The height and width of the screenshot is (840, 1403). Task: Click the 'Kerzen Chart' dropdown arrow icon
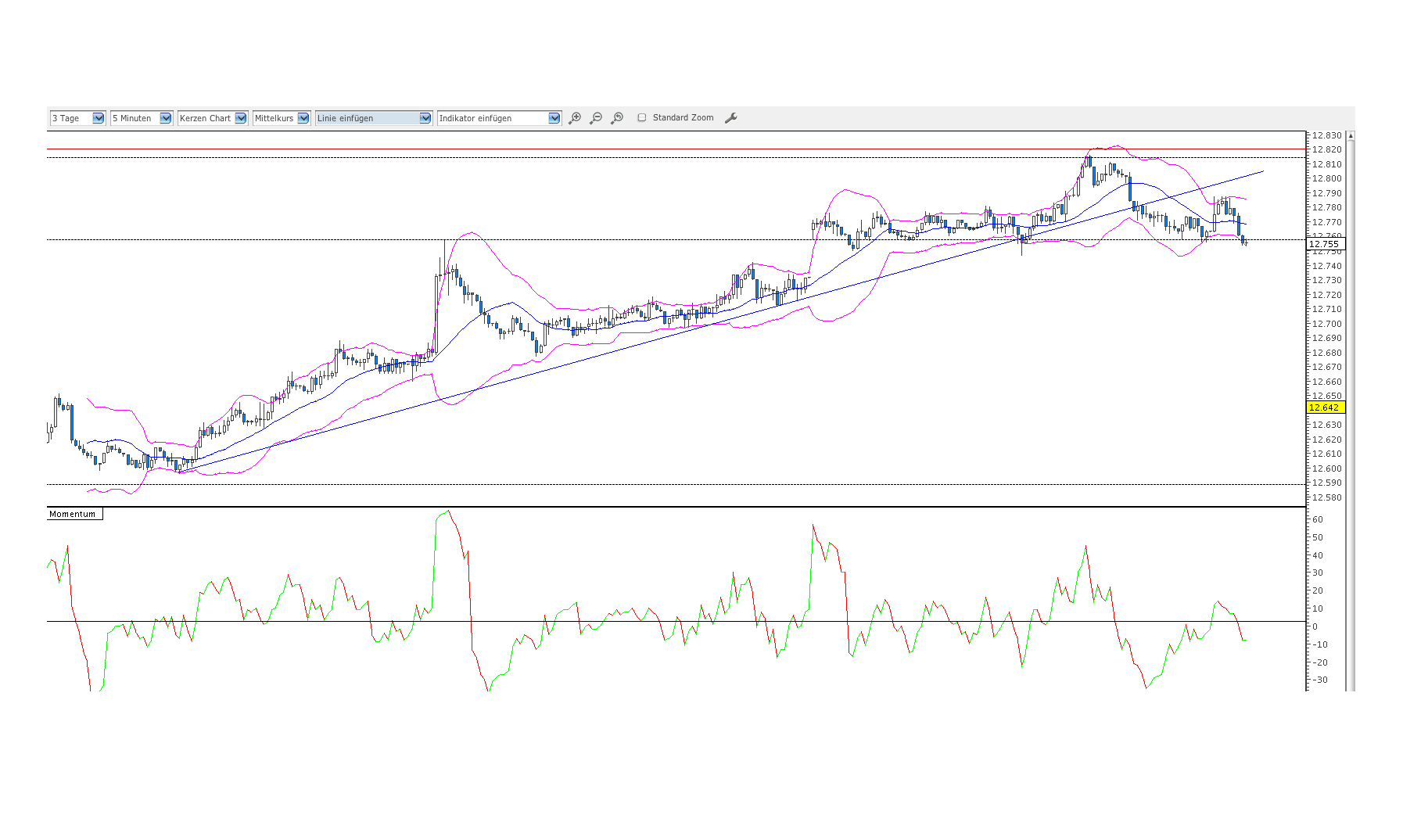(x=239, y=118)
